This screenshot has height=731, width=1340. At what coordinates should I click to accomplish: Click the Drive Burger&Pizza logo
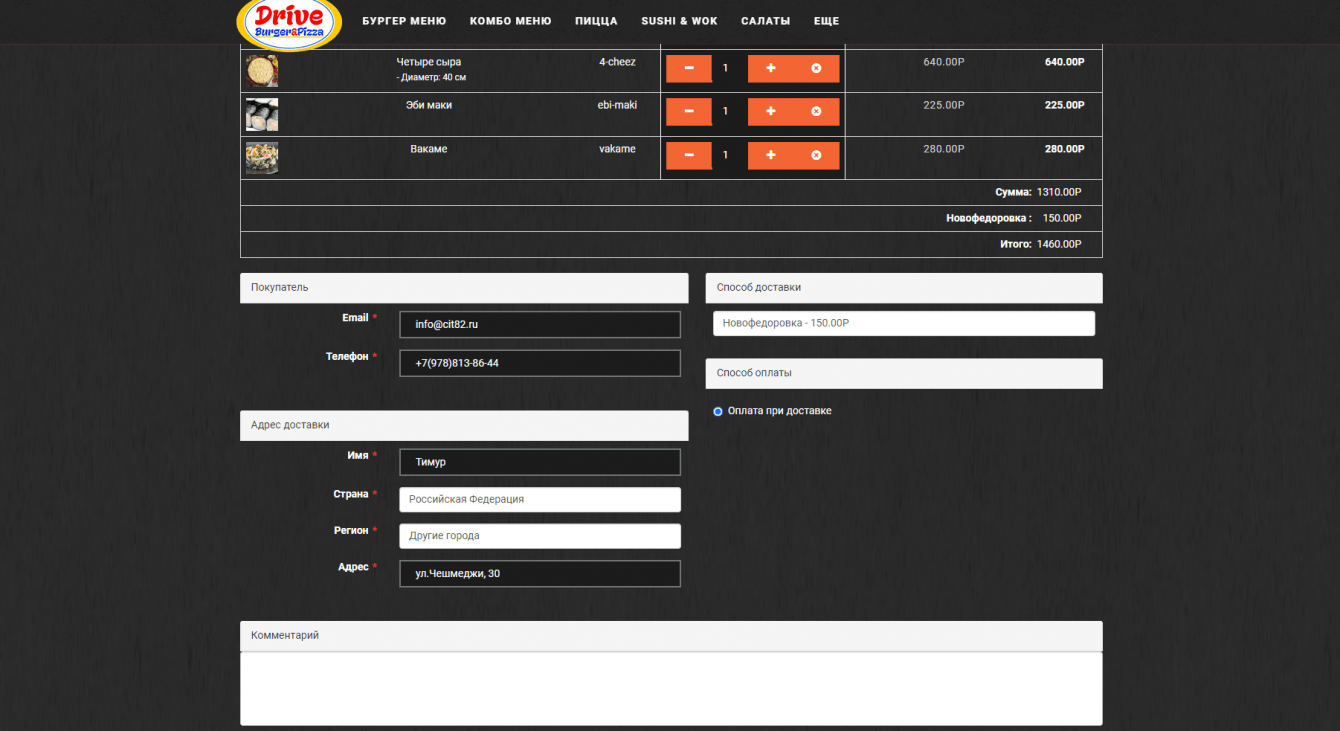[289, 24]
